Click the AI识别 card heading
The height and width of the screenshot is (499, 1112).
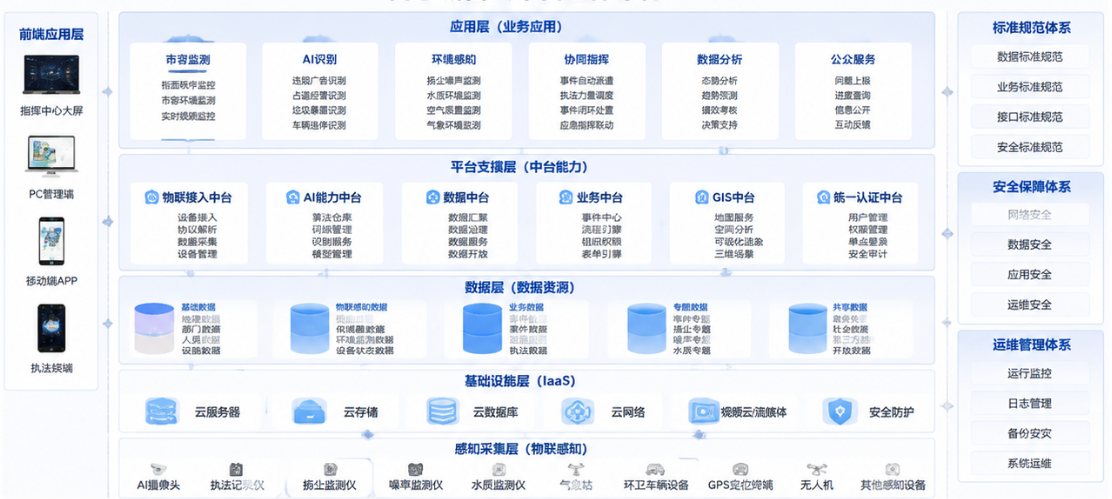319,60
